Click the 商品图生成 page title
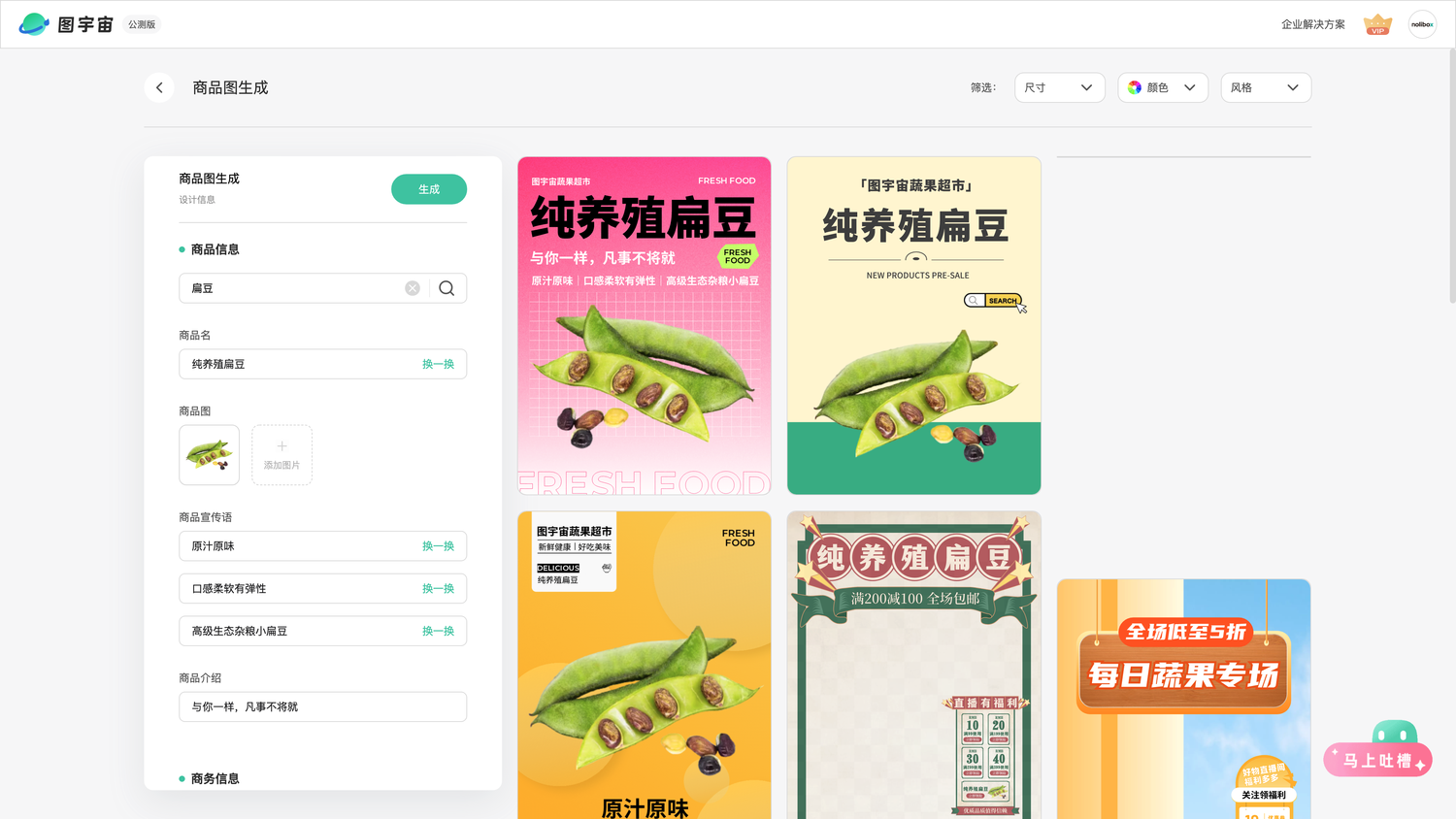 230,87
